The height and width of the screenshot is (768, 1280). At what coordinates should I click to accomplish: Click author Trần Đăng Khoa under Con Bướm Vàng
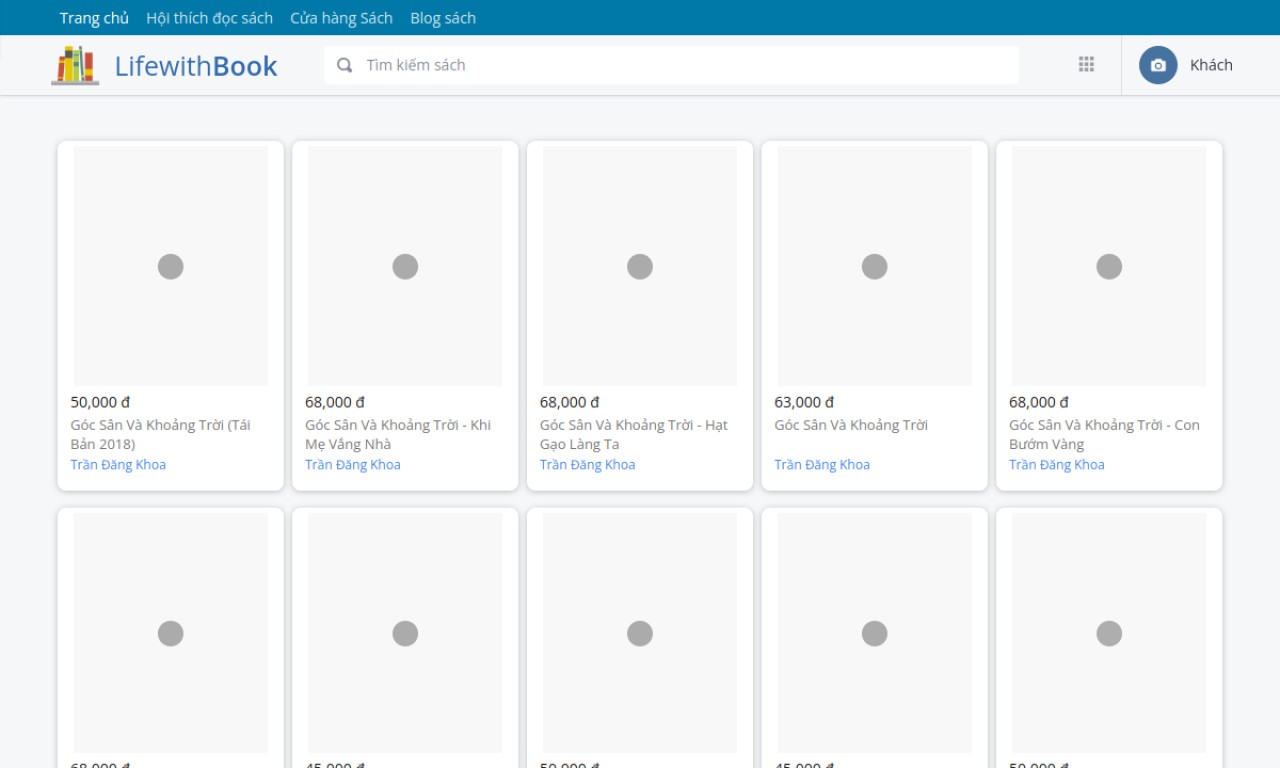click(x=1057, y=464)
